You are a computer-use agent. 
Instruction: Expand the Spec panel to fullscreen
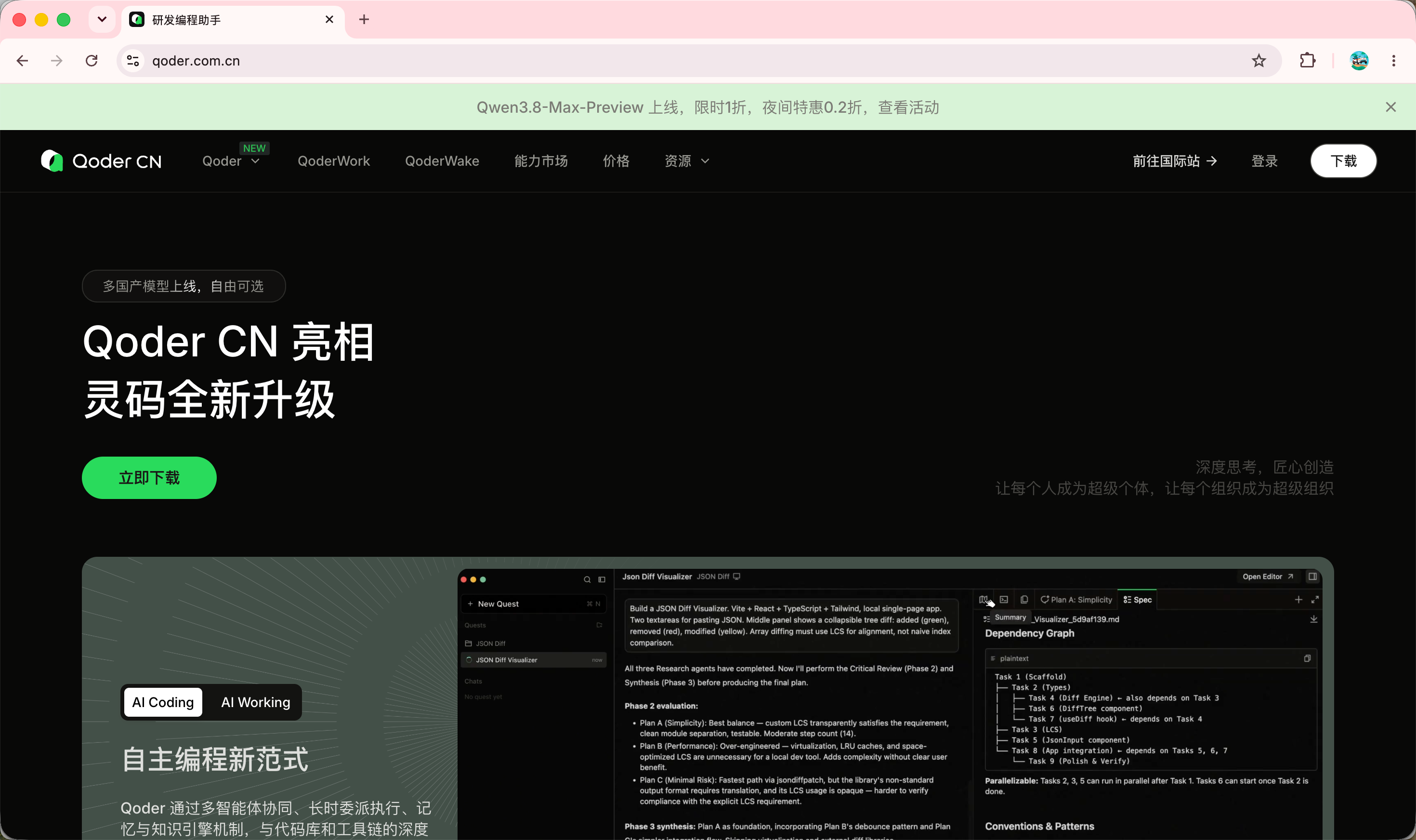(x=1315, y=600)
